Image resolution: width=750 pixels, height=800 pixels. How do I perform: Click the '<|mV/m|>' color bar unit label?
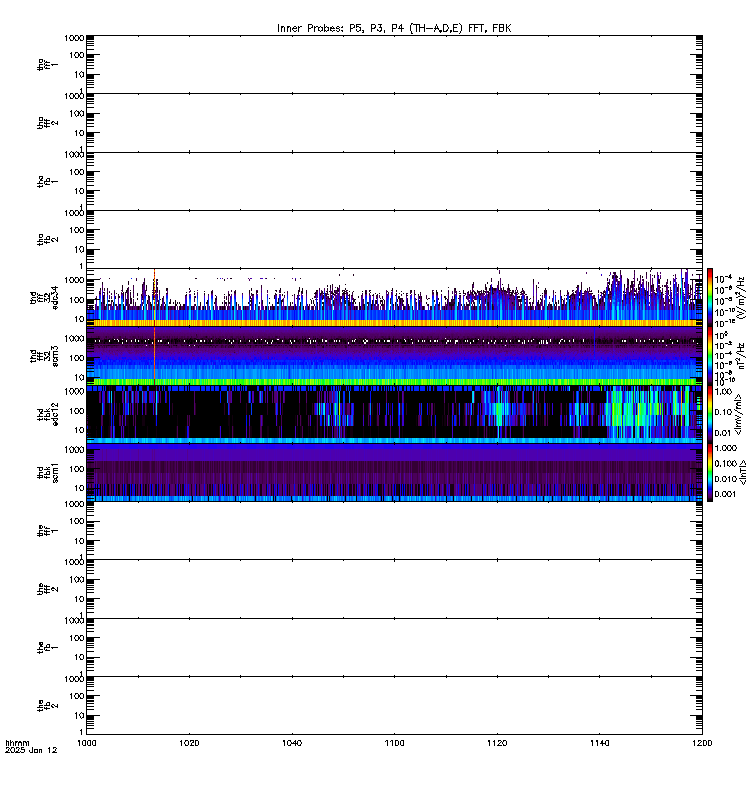[x=738, y=414]
